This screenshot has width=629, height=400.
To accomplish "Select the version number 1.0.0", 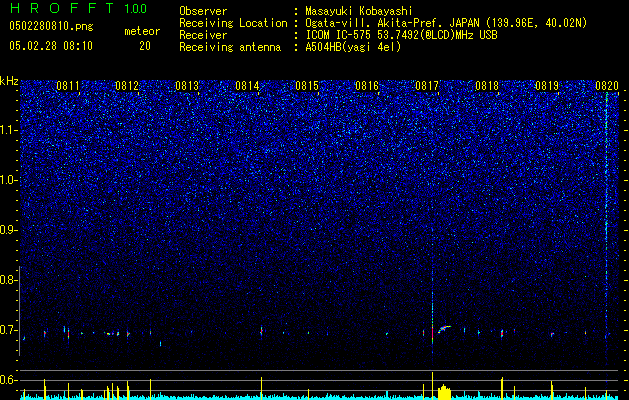I will (x=136, y=8).
